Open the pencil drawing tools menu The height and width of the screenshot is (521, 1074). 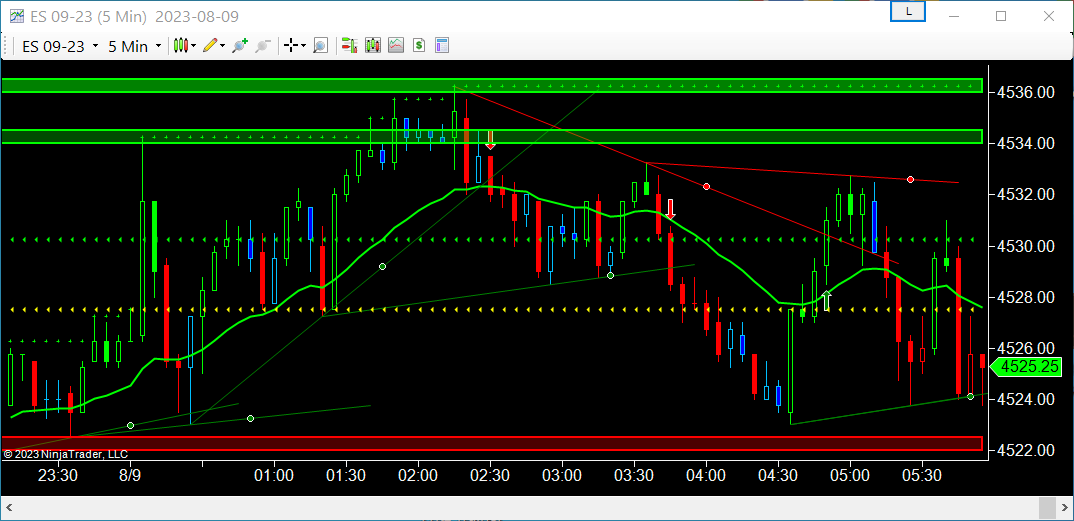click(x=214, y=46)
